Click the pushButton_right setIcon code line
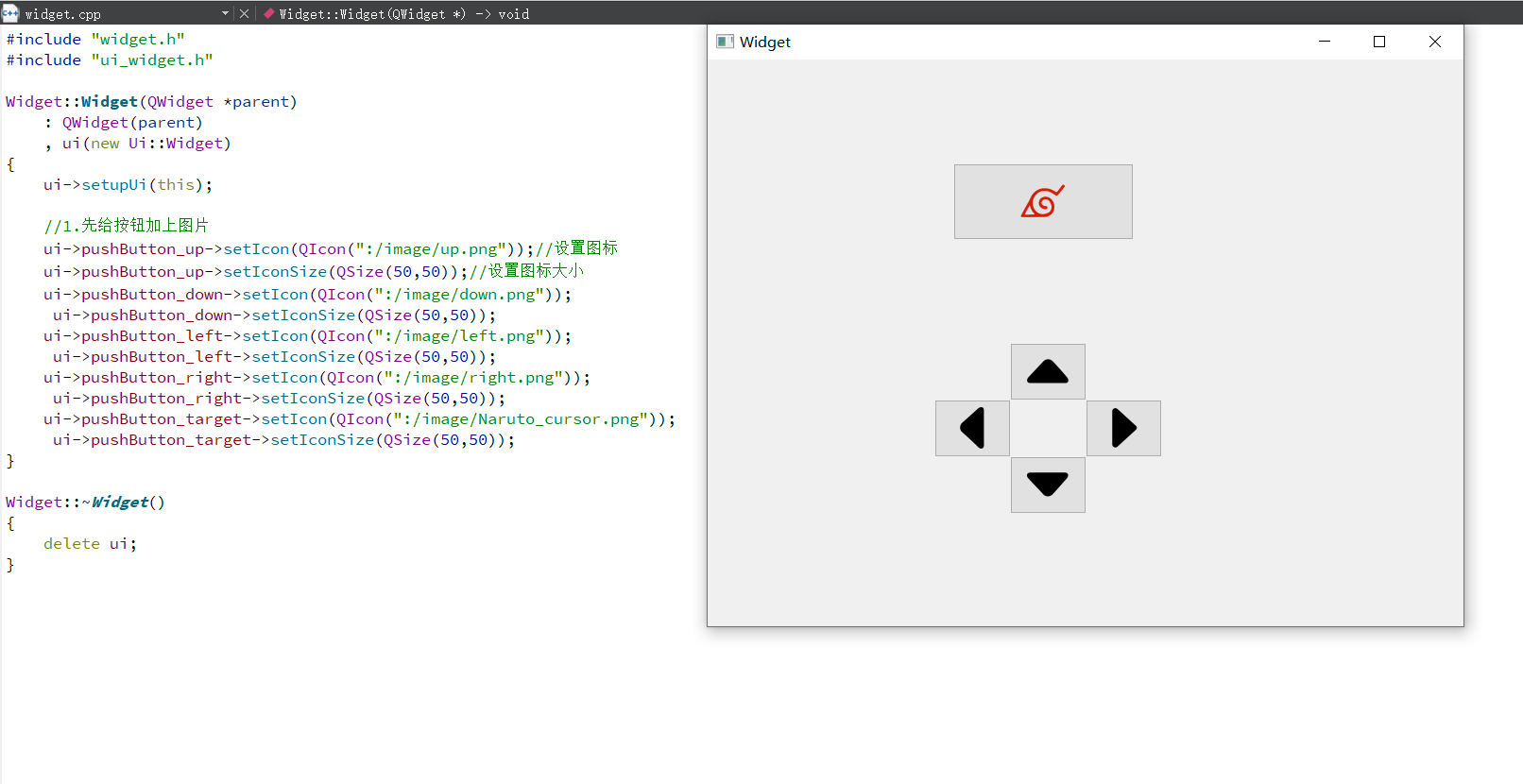Screen dimensions: 1523x784 pyautogui.click(x=317, y=377)
